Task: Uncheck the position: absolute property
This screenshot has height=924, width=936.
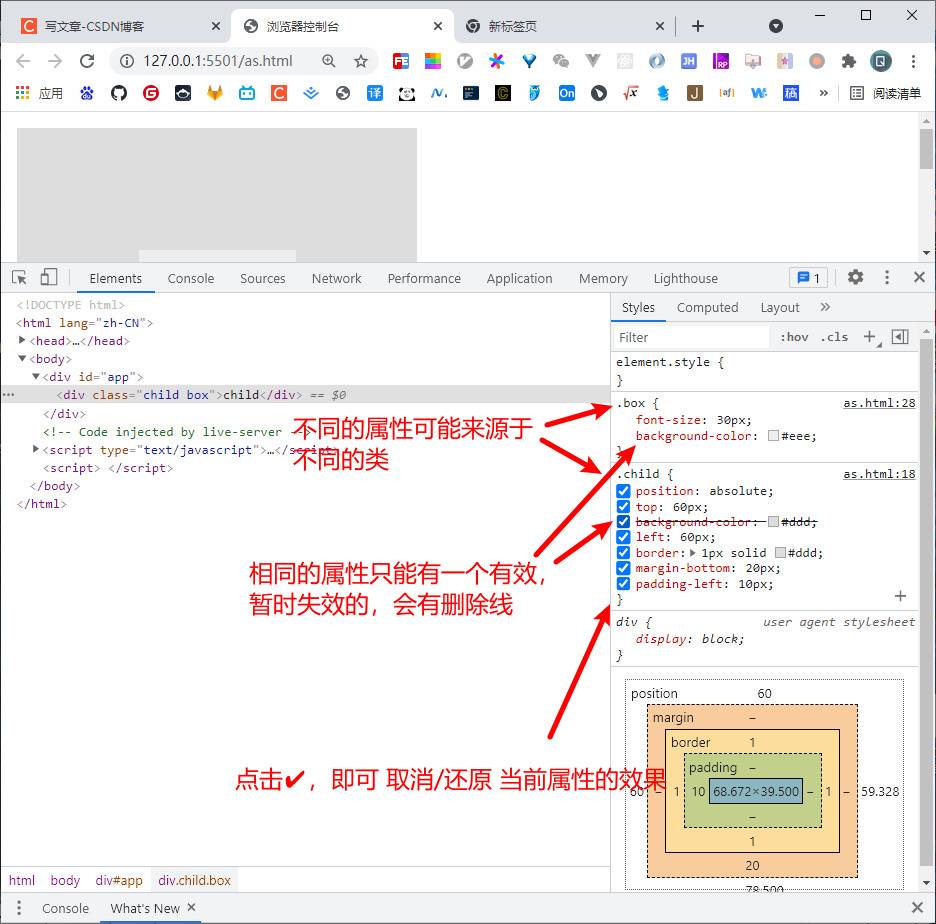Action: (x=623, y=491)
